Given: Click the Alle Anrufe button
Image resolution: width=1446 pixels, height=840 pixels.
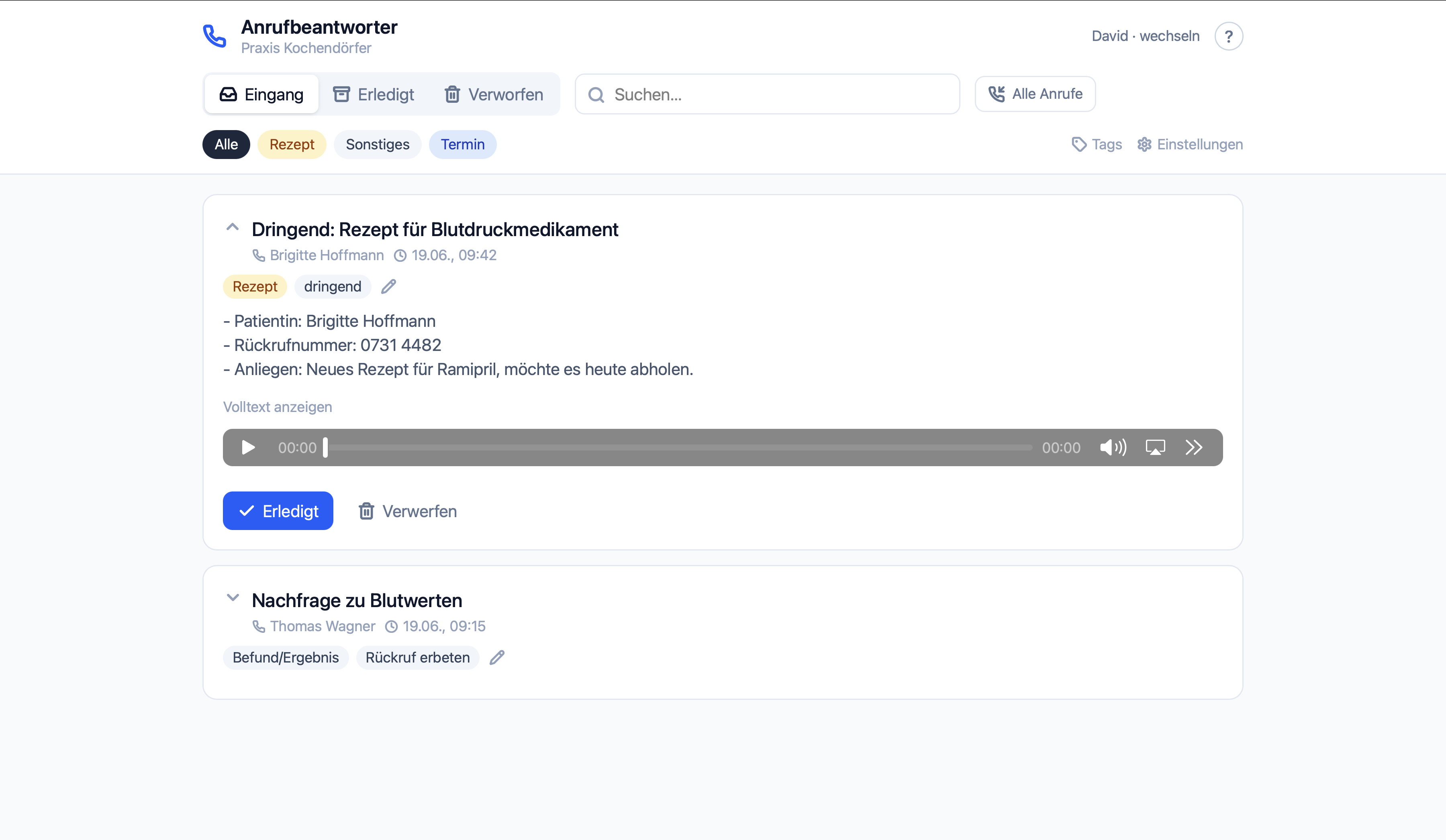Looking at the screenshot, I should click(1035, 94).
